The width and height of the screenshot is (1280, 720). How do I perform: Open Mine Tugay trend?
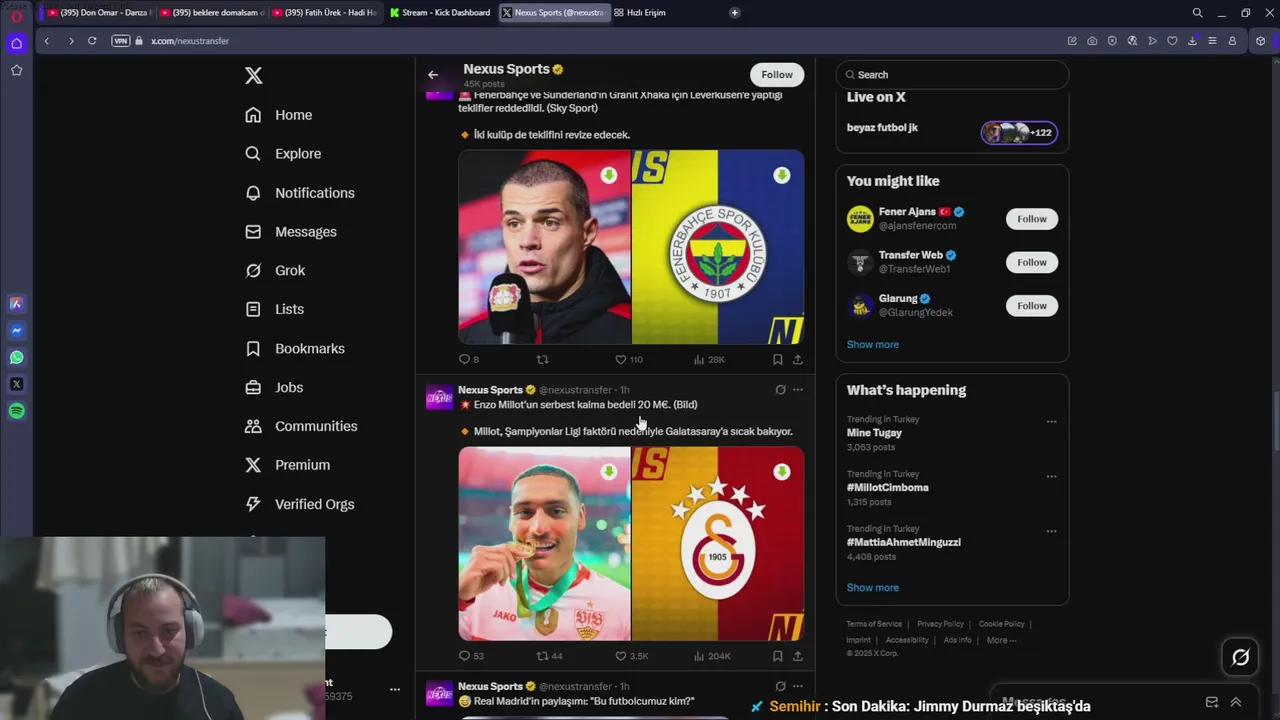click(874, 433)
